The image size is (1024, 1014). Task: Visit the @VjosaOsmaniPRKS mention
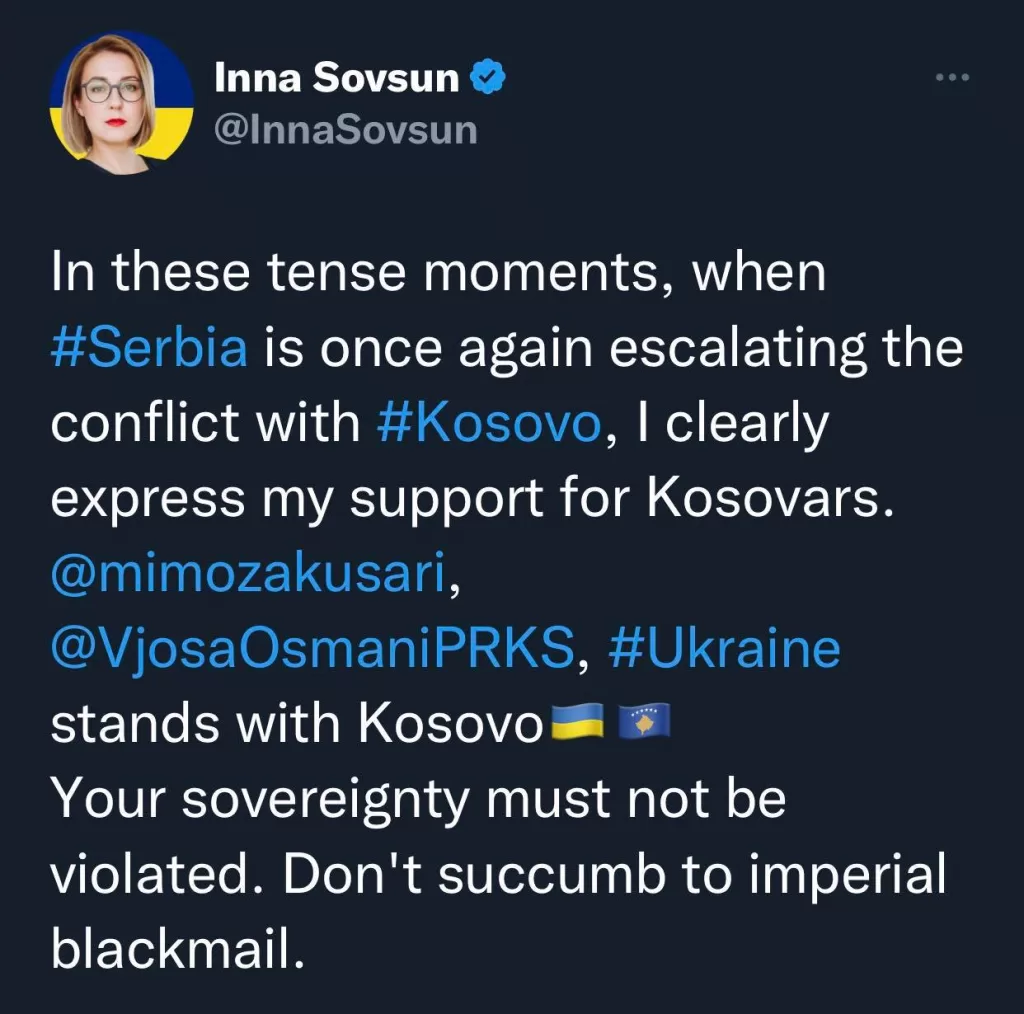313,648
